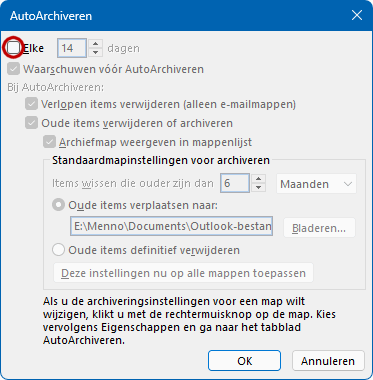Toggle Oude items verwijderen of archiveren
The width and height of the screenshot is (373, 380).
click(x=31, y=123)
